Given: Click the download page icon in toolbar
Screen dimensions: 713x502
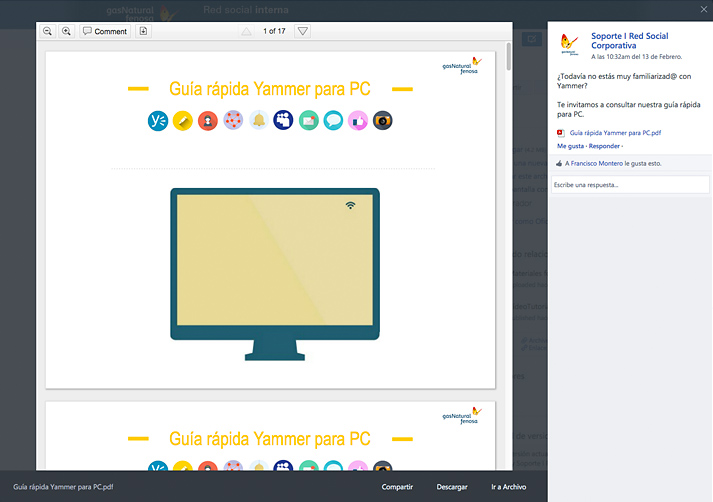Looking at the screenshot, I should click(x=143, y=31).
